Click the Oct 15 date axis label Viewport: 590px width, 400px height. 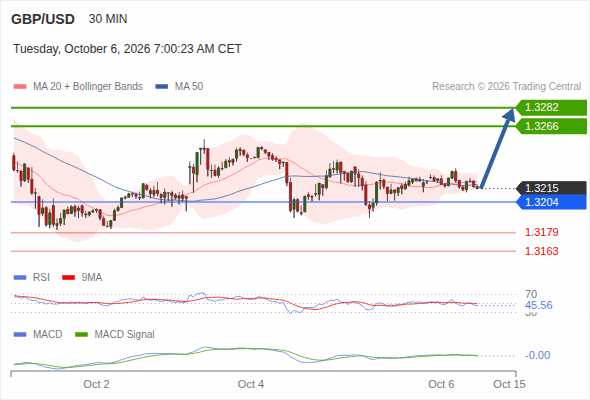[x=509, y=384]
